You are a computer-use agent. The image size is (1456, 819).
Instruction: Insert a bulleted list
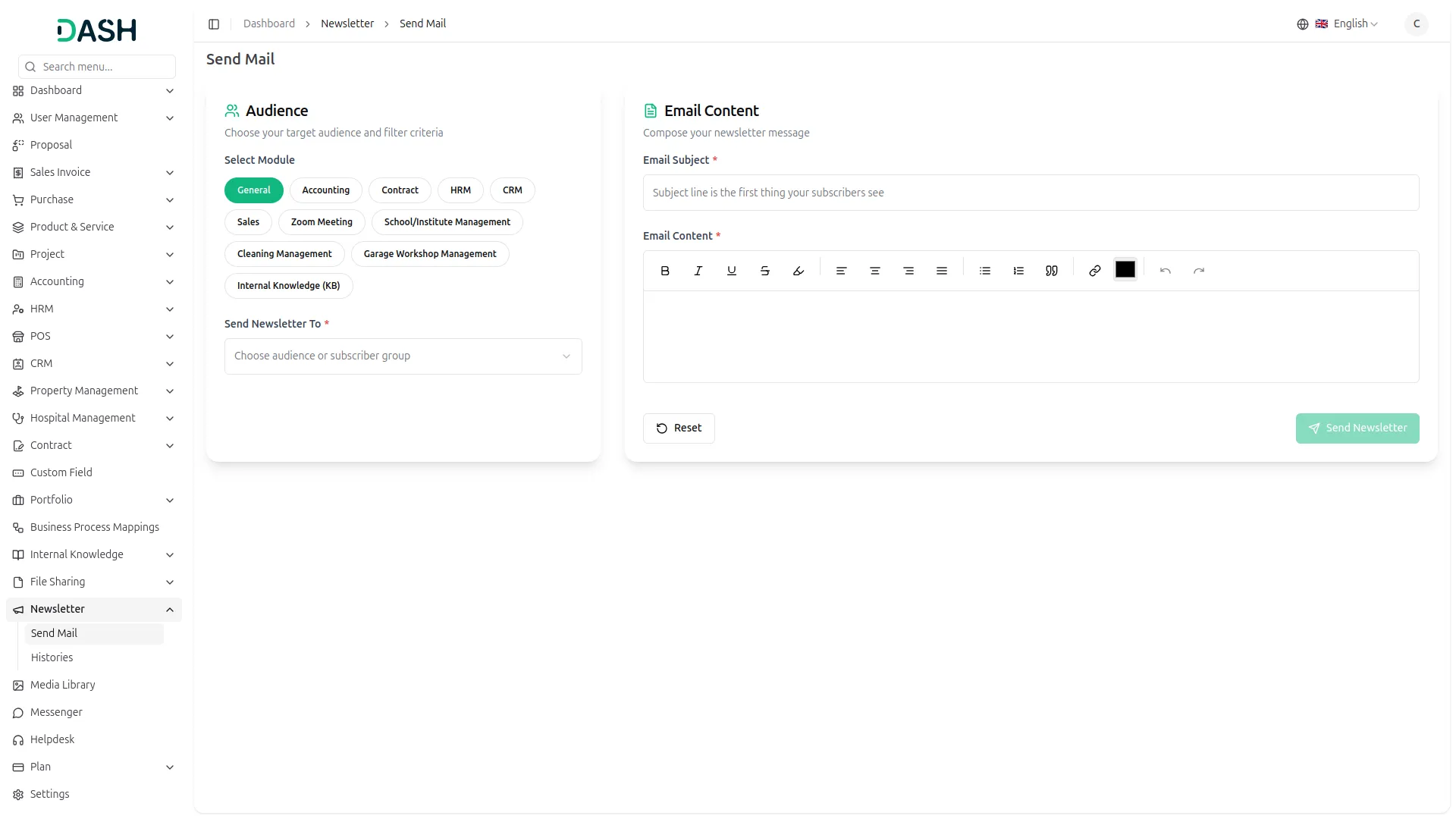[x=985, y=271]
